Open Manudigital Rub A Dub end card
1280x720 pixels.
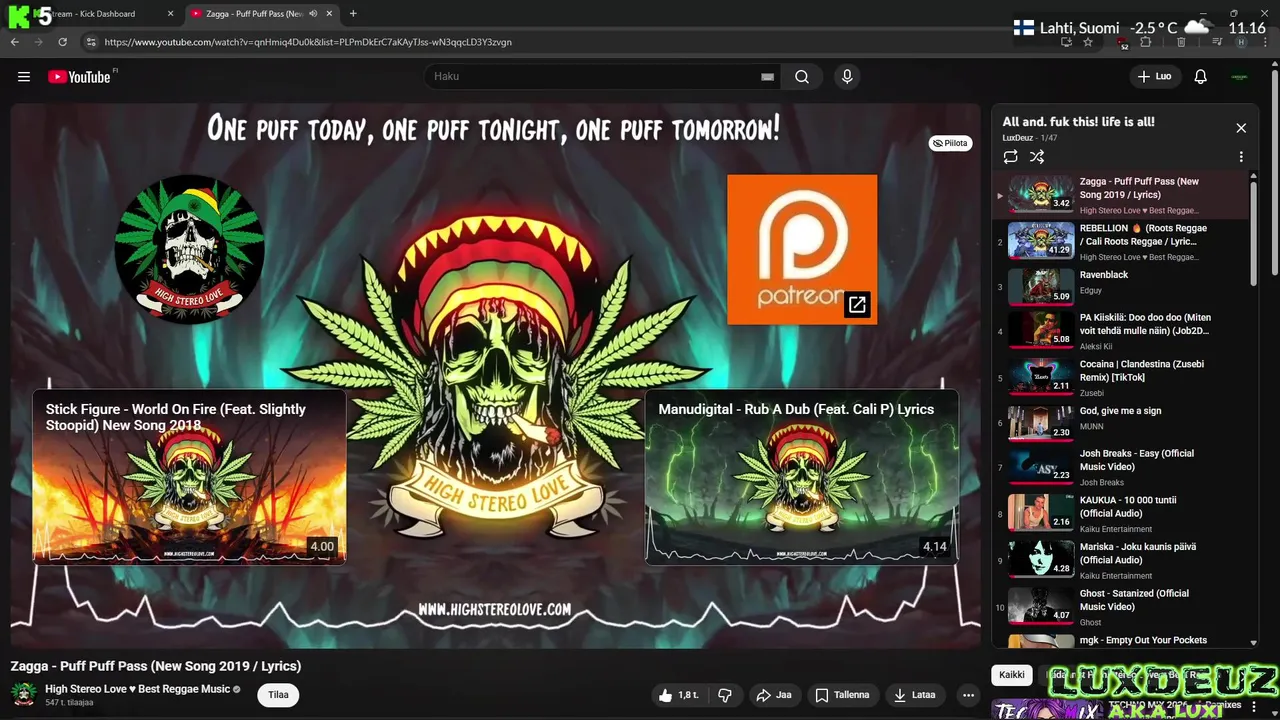pyautogui.click(x=802, y=477)
